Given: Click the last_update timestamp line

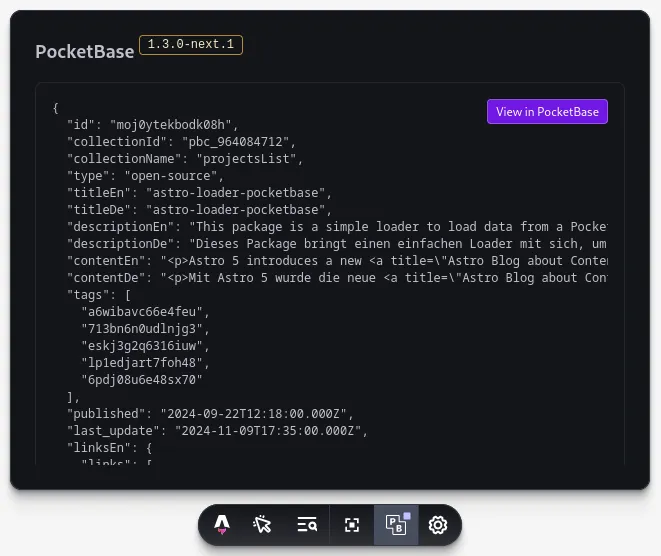Looking at the screenshot, I should (217, 431).
